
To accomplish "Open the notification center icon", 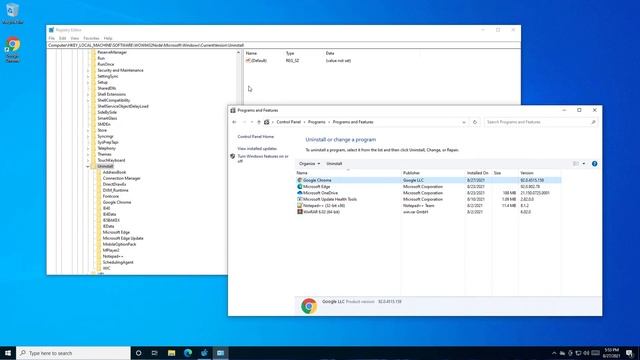I will pyautogui.click(x=630, y=353).
